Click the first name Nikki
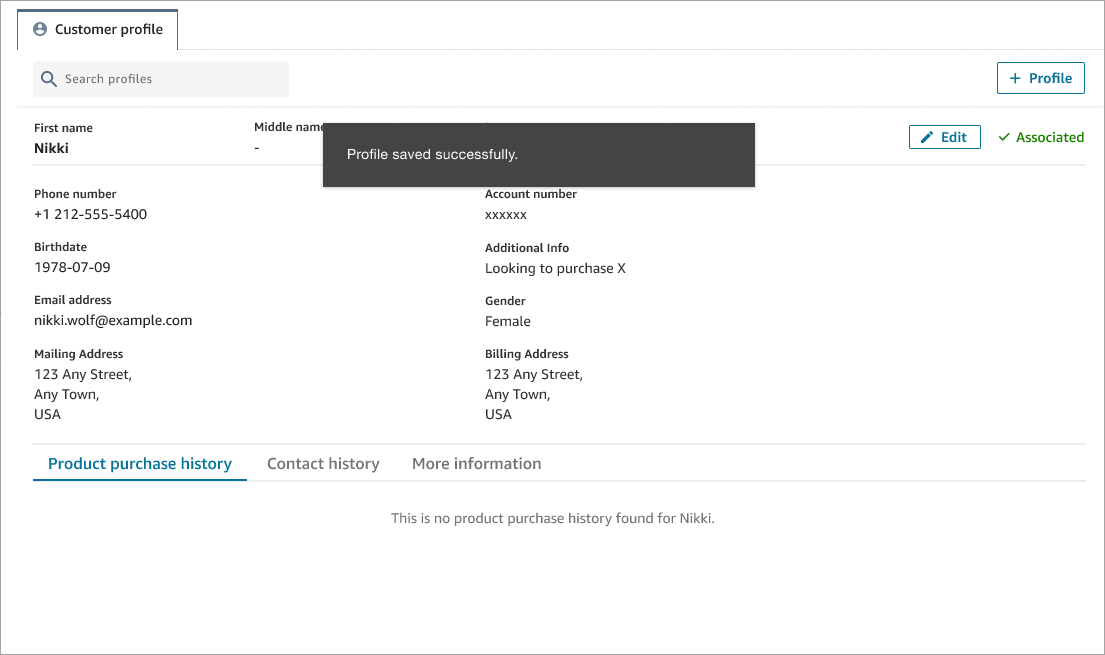This screenshot has height=655, width=1105. point(51,148)
